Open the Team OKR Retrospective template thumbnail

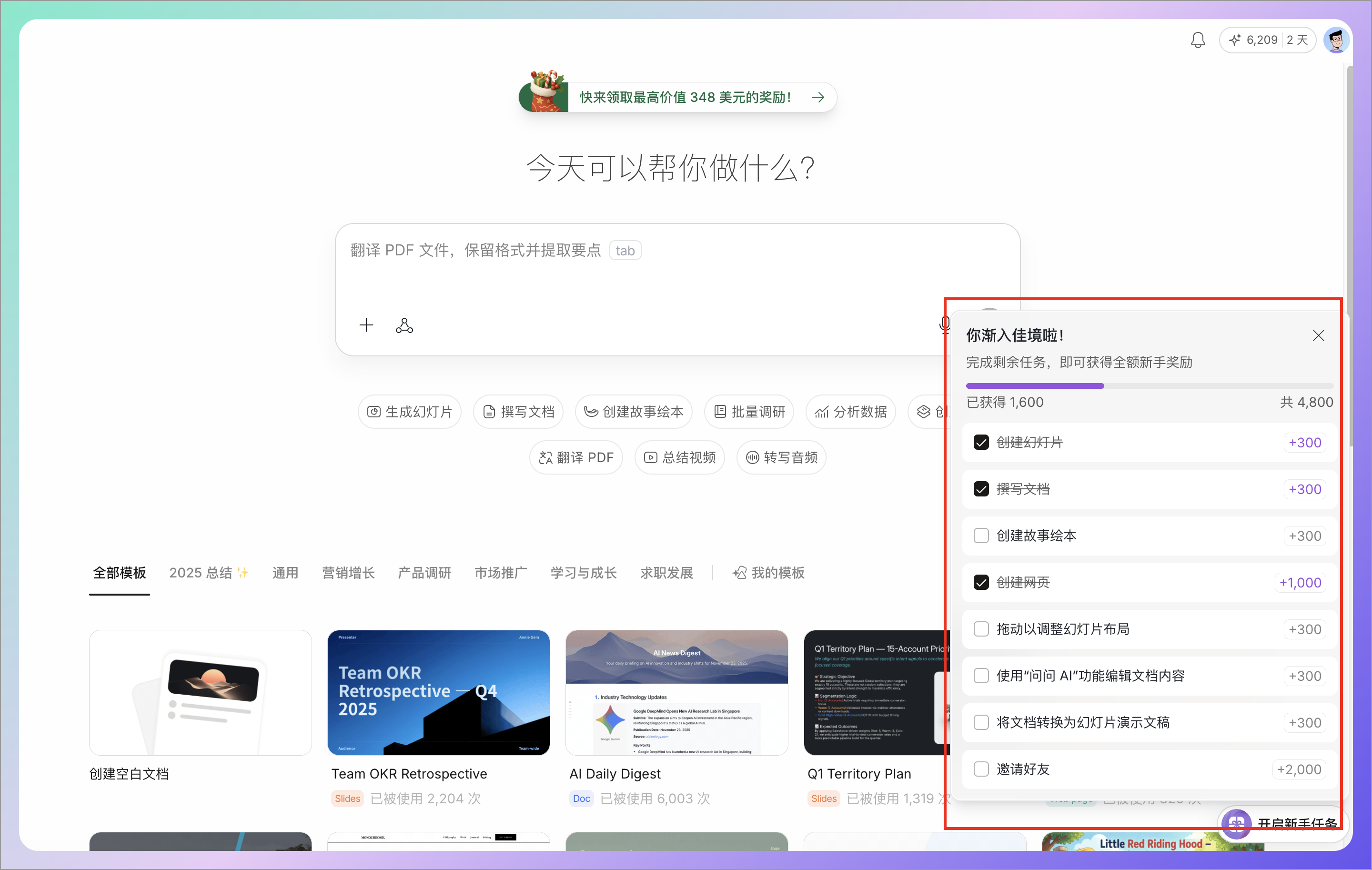pyautogui.click(x=438, y=692)
